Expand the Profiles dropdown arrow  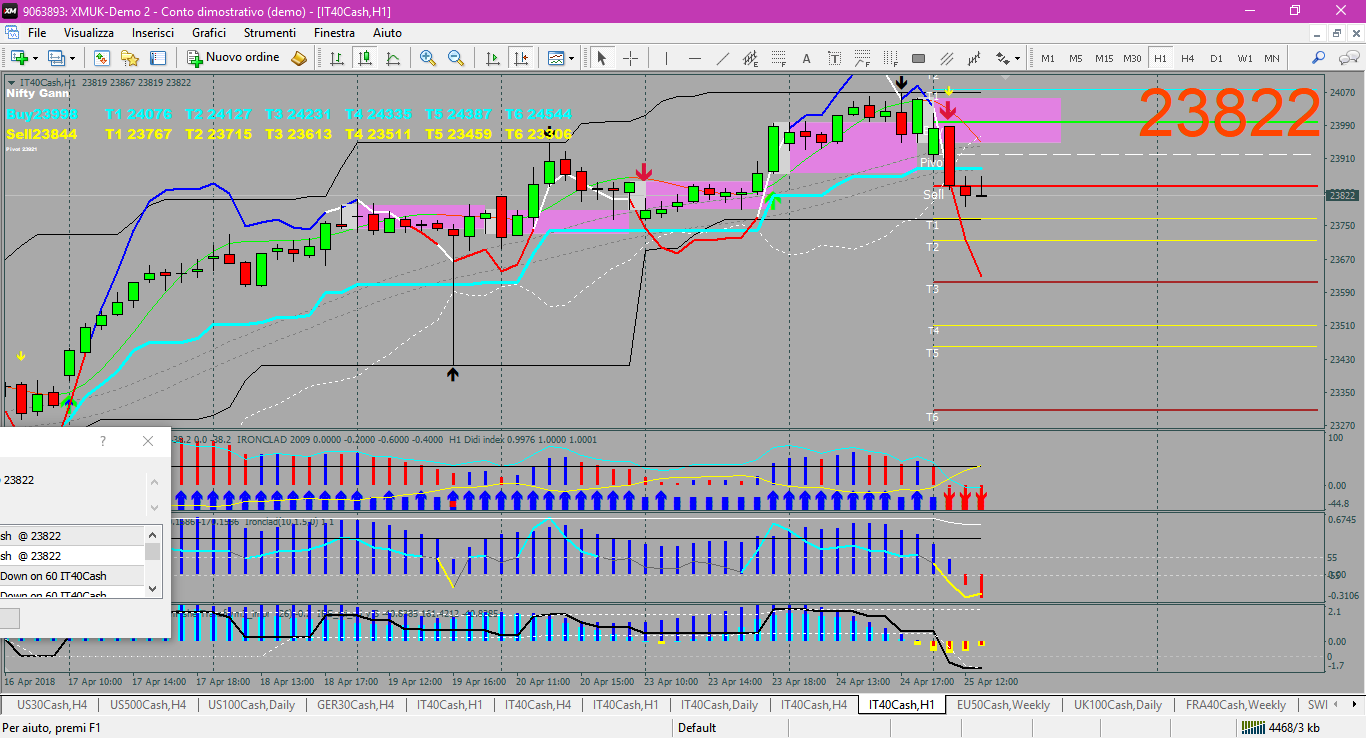pyautogui.click(x=72, y=58)
